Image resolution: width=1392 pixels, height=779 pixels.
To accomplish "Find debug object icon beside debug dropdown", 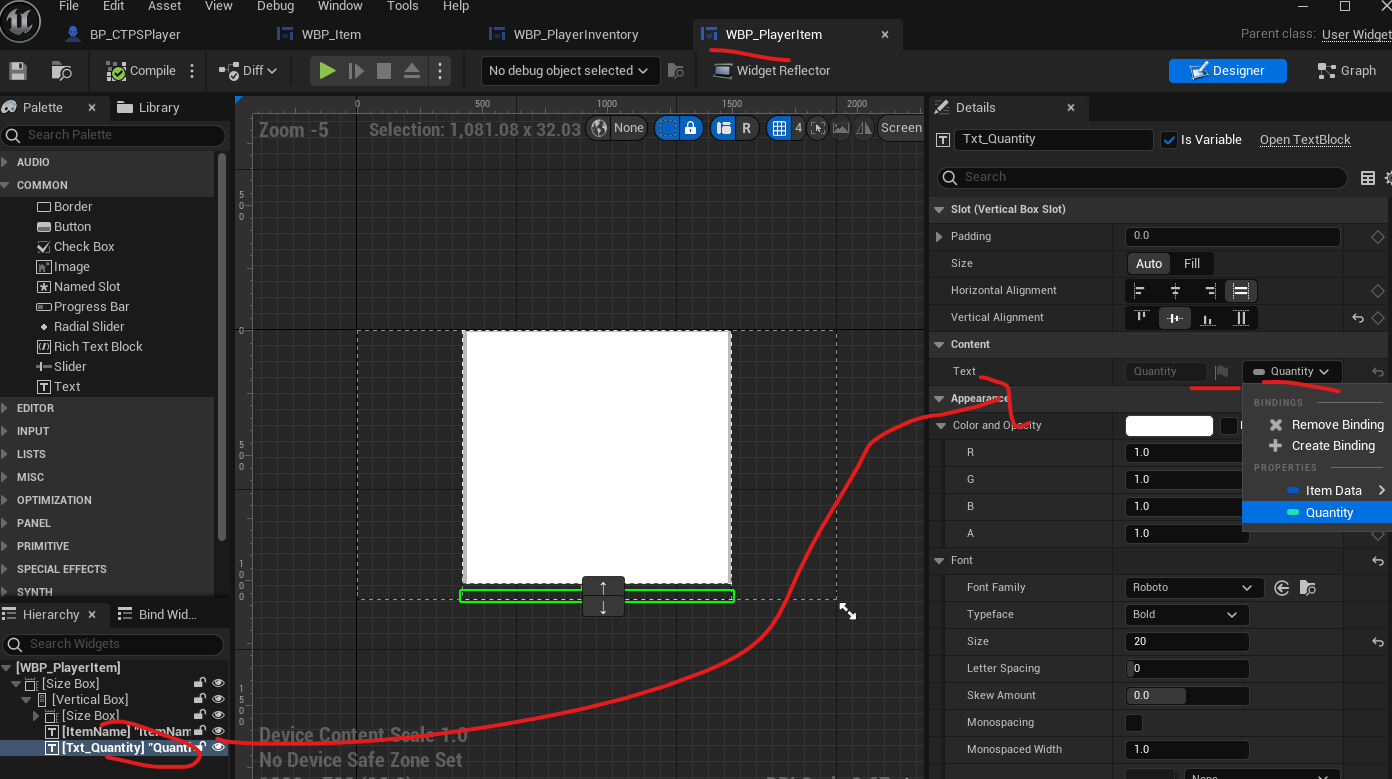I will click(x=676, y=71).
